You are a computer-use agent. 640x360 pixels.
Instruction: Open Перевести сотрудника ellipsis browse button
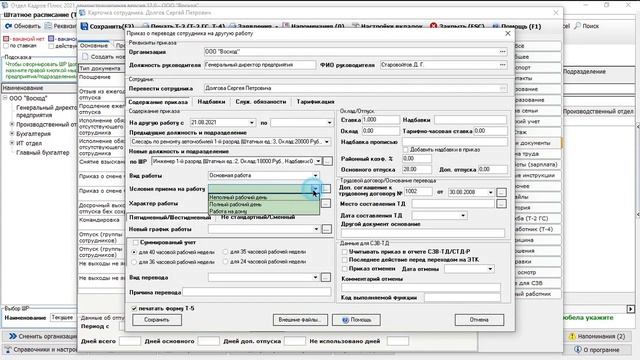pos(502,88)
